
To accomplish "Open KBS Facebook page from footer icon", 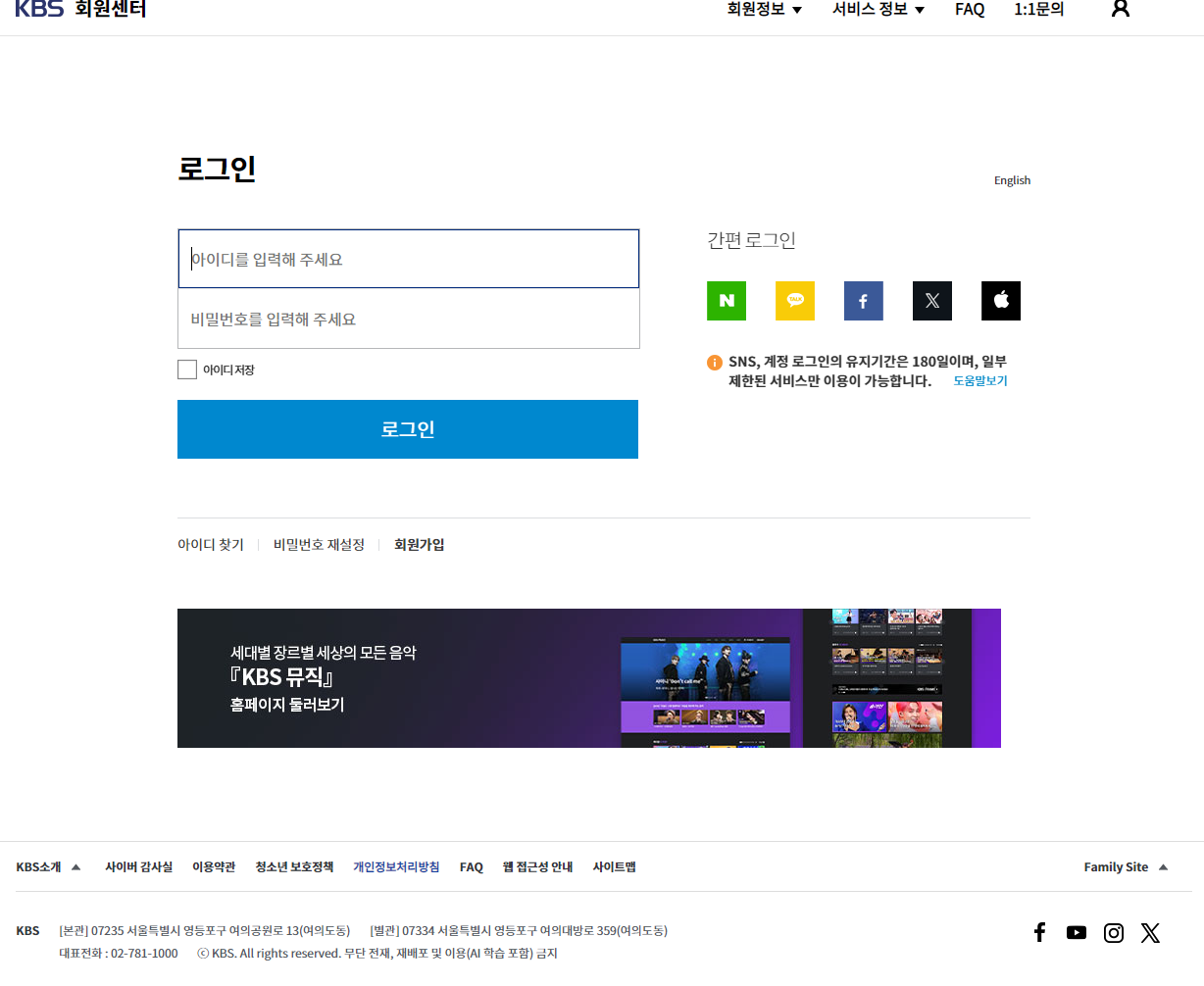I will tap(1040, 932).
